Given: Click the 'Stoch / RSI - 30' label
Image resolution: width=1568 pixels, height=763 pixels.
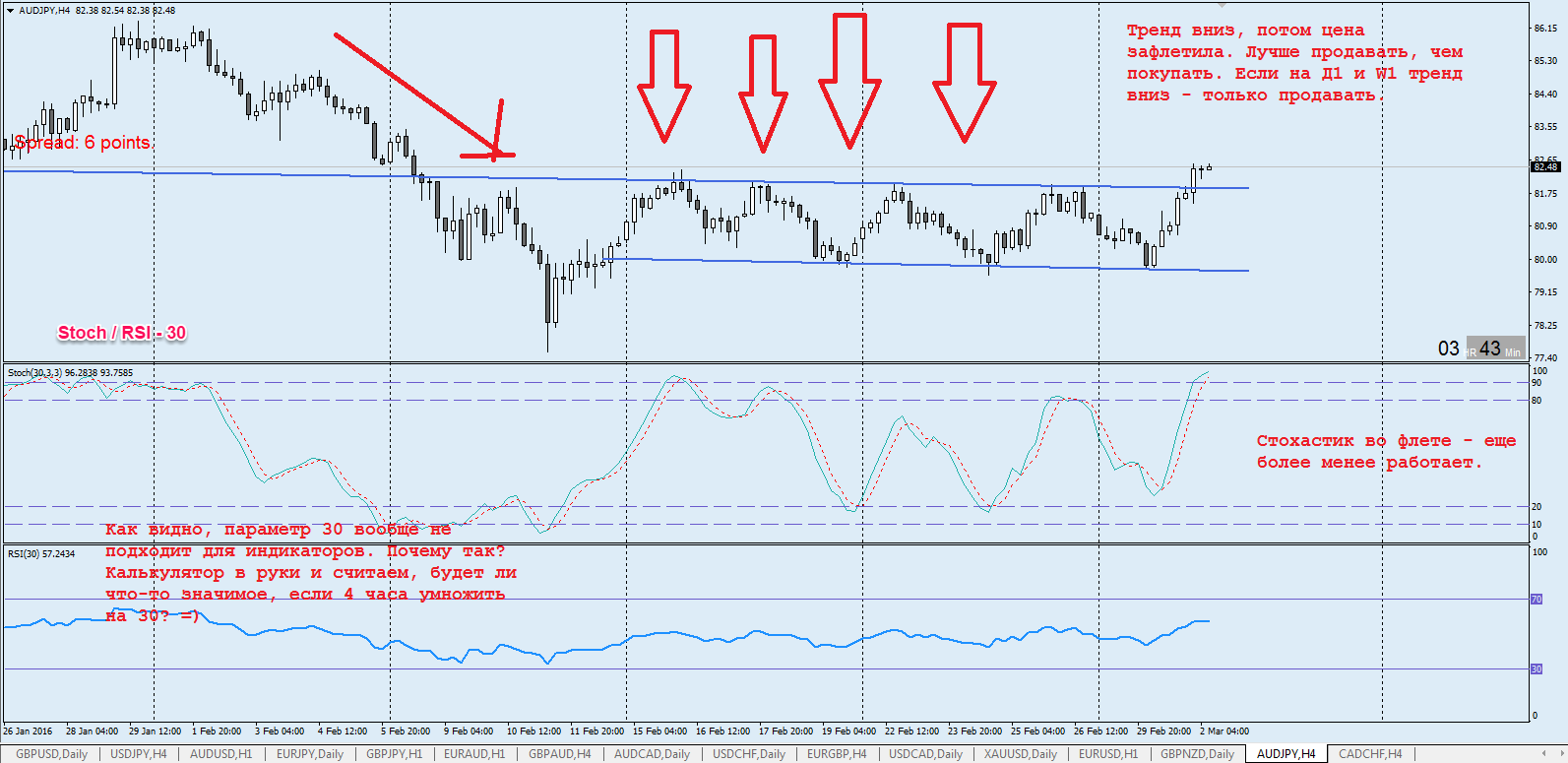Looking at the screenshot, I should click(122, 333).
